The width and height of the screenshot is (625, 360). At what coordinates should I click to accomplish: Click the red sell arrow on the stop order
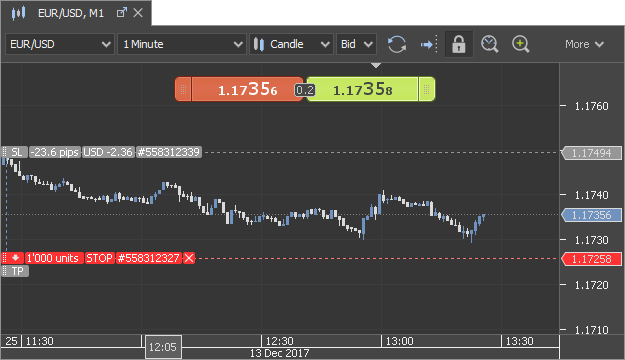tap(16, 258)
